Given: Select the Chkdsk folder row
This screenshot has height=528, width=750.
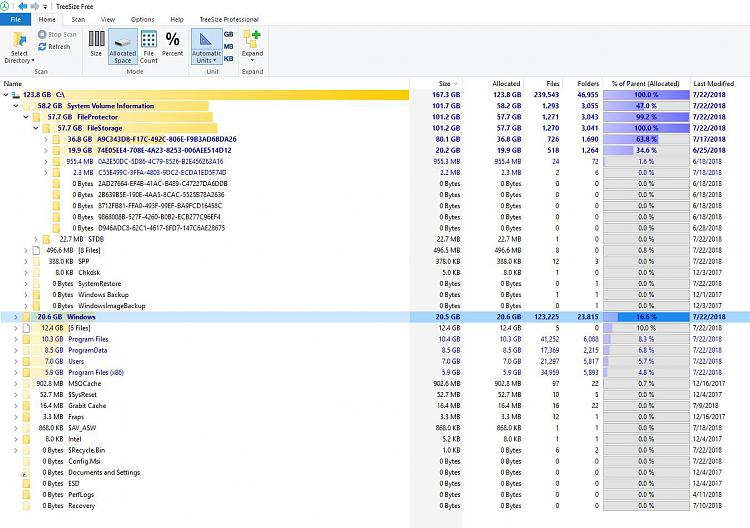Looking at the screenshot, I should click(375, 273).
